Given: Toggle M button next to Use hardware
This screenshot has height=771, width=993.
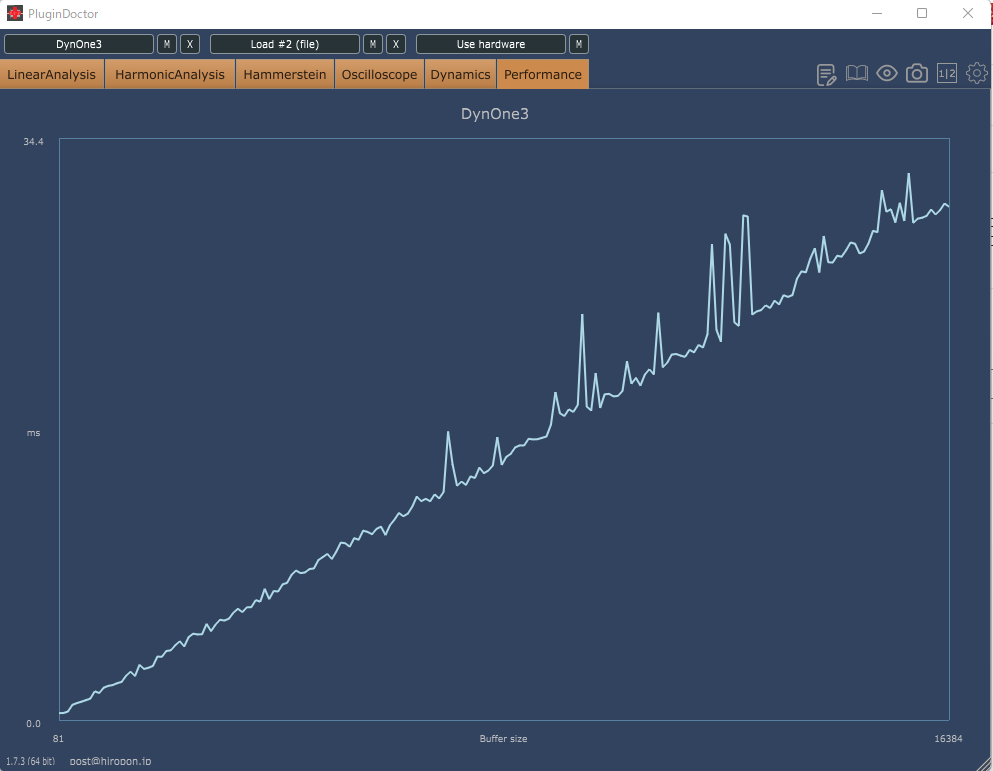Looking at the screenshot, I should [579, 44].
